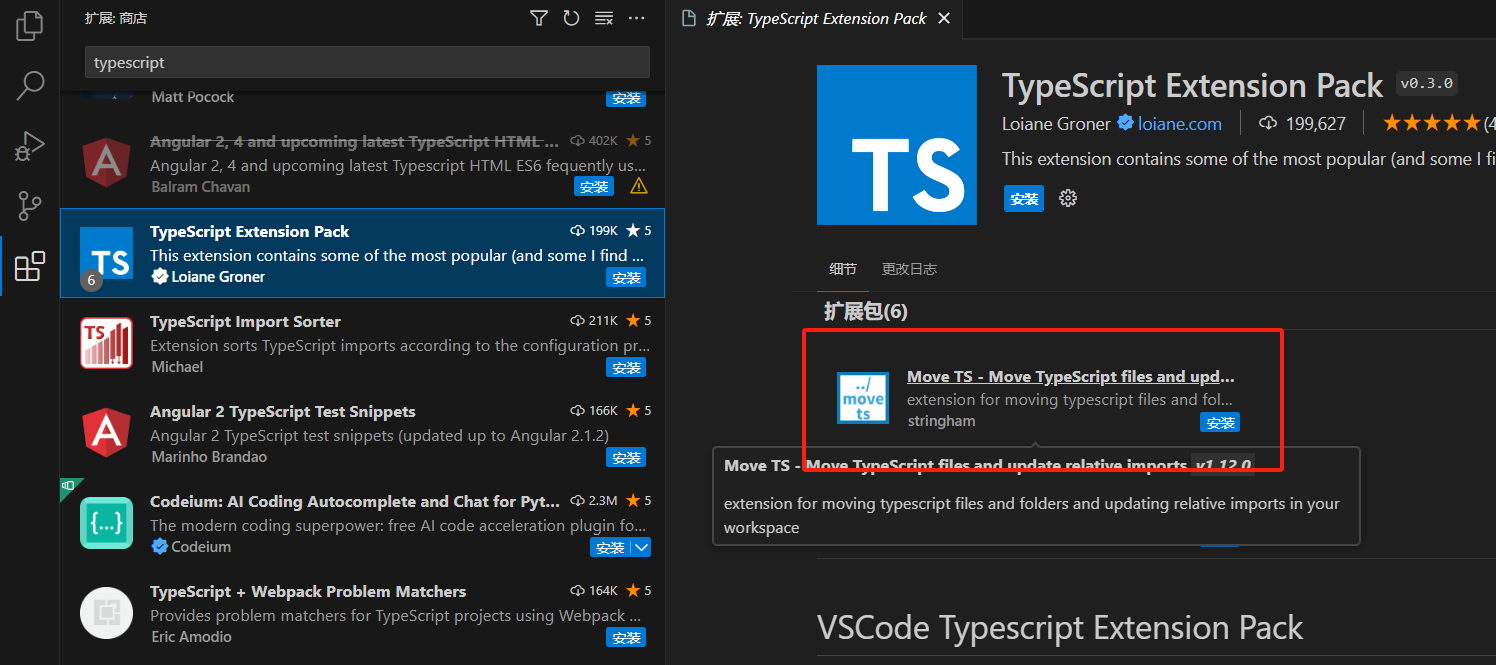Close the TypeScript Extension Pack tab
Image resolution: width=1496 pixels, height=665 pixels.
coord(944,18)
